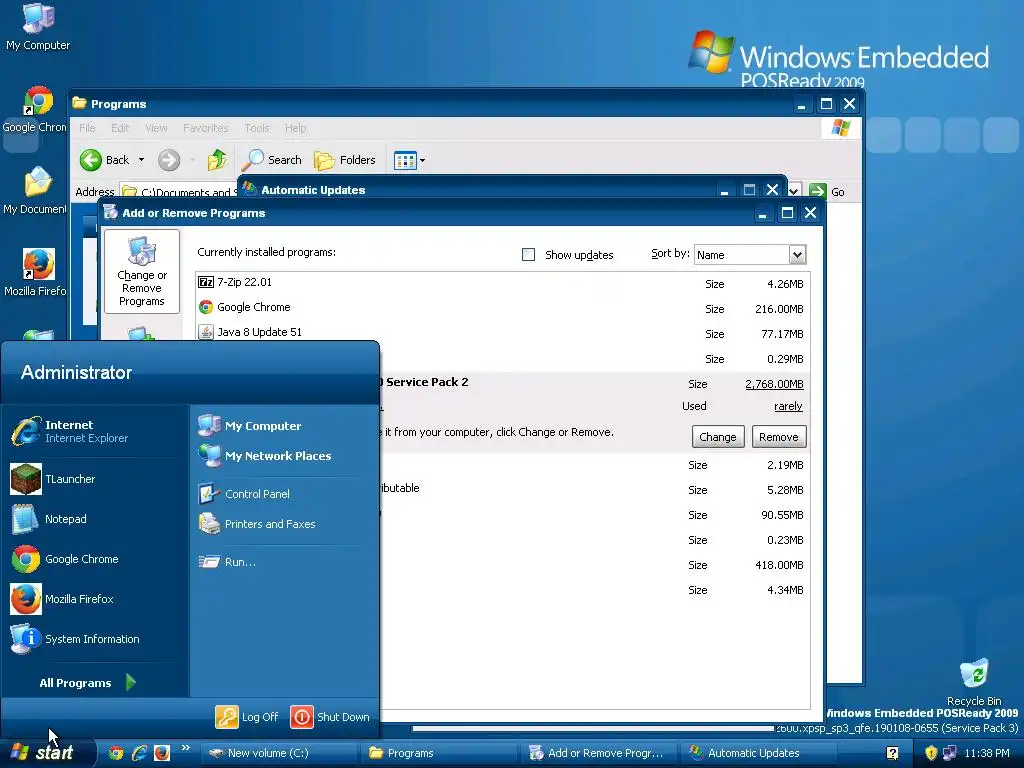
Task: Open the Tools menu in the Programs window
Action: [x=257, y=128]
